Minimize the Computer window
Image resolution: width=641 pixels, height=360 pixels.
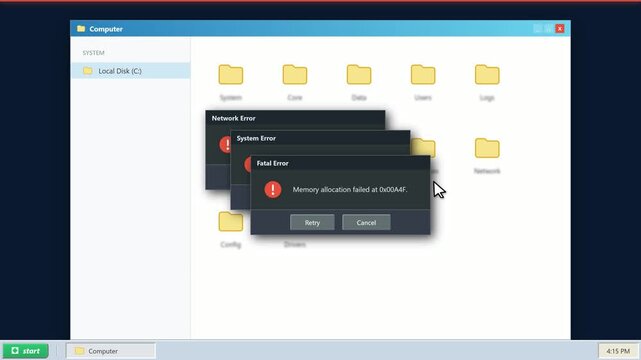(x=538, y=29)
